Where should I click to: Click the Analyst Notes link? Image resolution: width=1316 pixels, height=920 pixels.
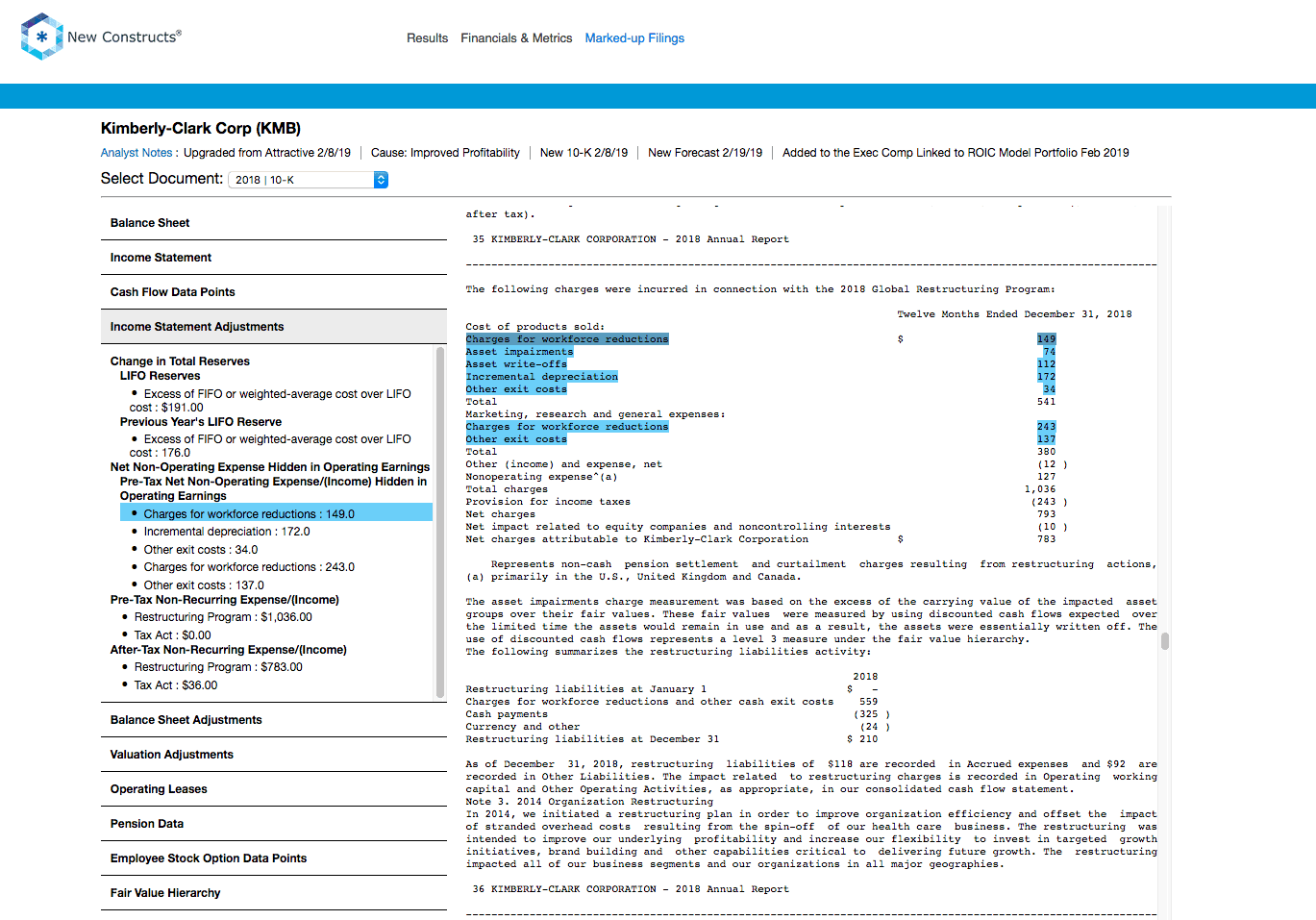coord(137,153)
